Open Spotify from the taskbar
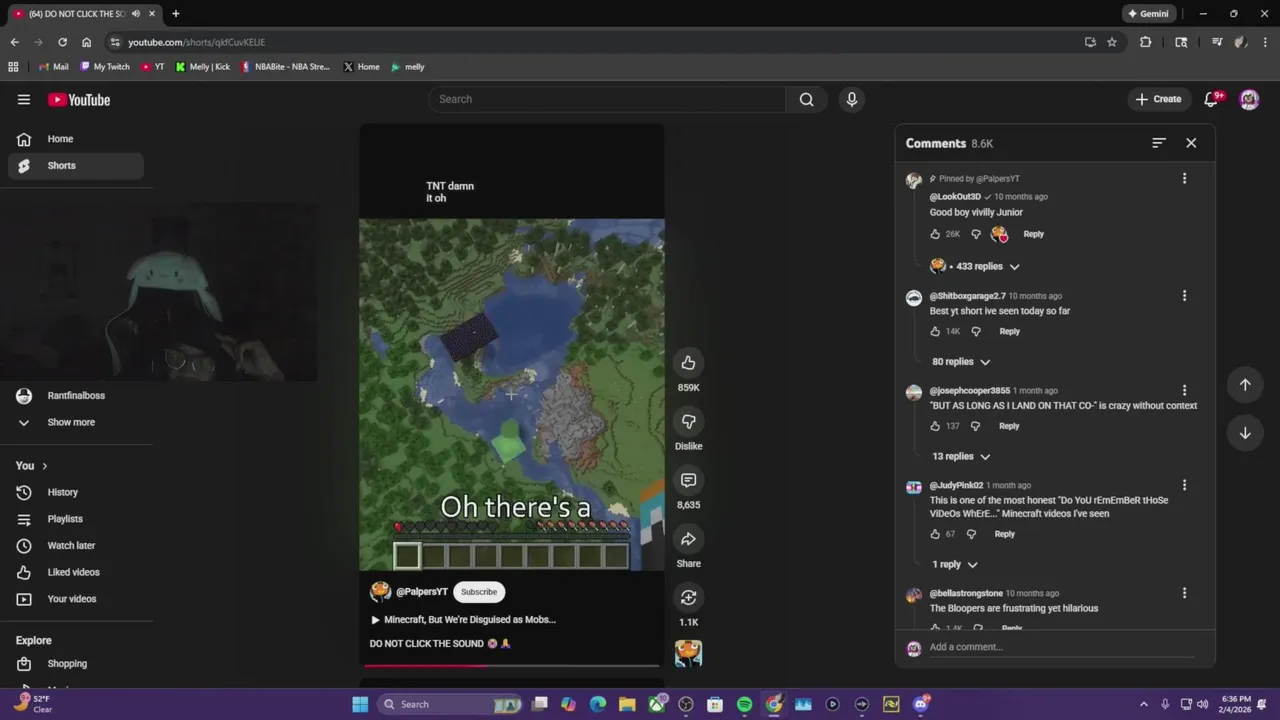The height and width of the screenshot is (720, 1280). point(744,704)
